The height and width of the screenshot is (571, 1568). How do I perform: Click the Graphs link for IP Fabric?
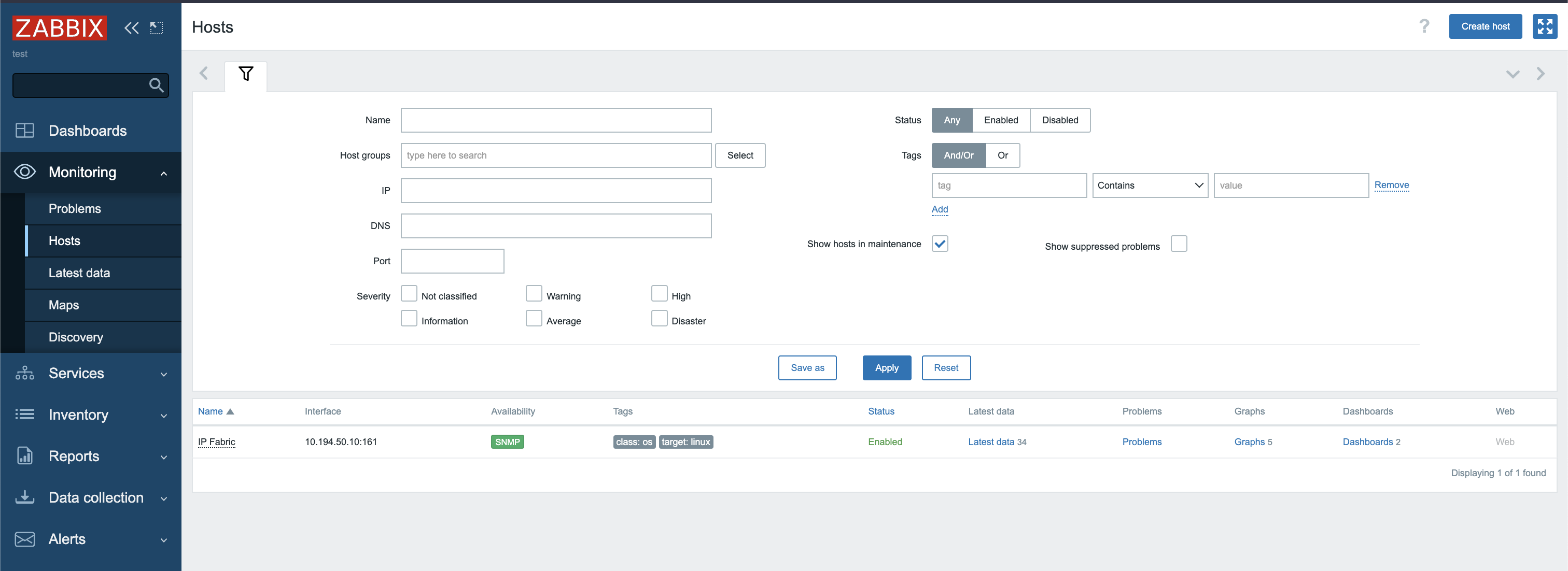pyautogui.click(x=1249, y=442)
